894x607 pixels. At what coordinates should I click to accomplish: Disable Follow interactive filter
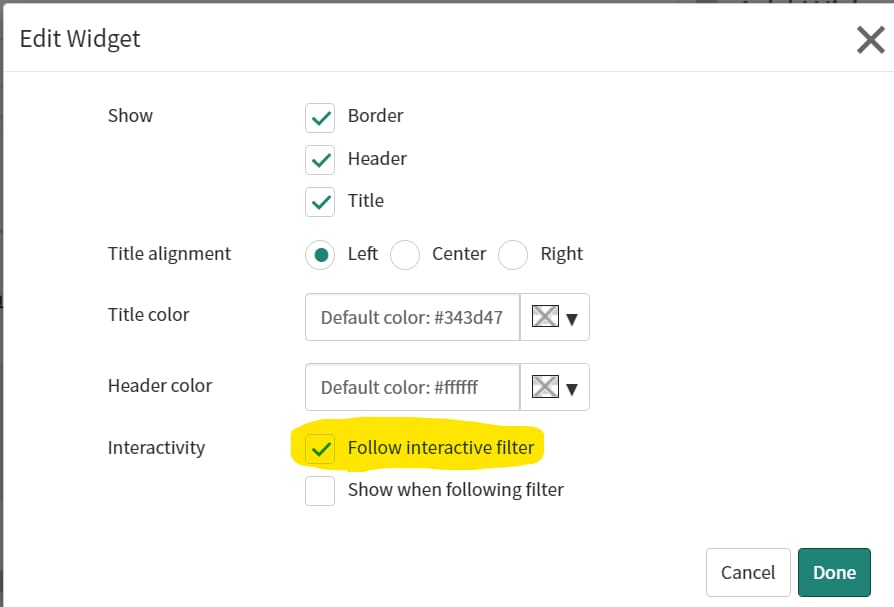(x=320, y=449)
